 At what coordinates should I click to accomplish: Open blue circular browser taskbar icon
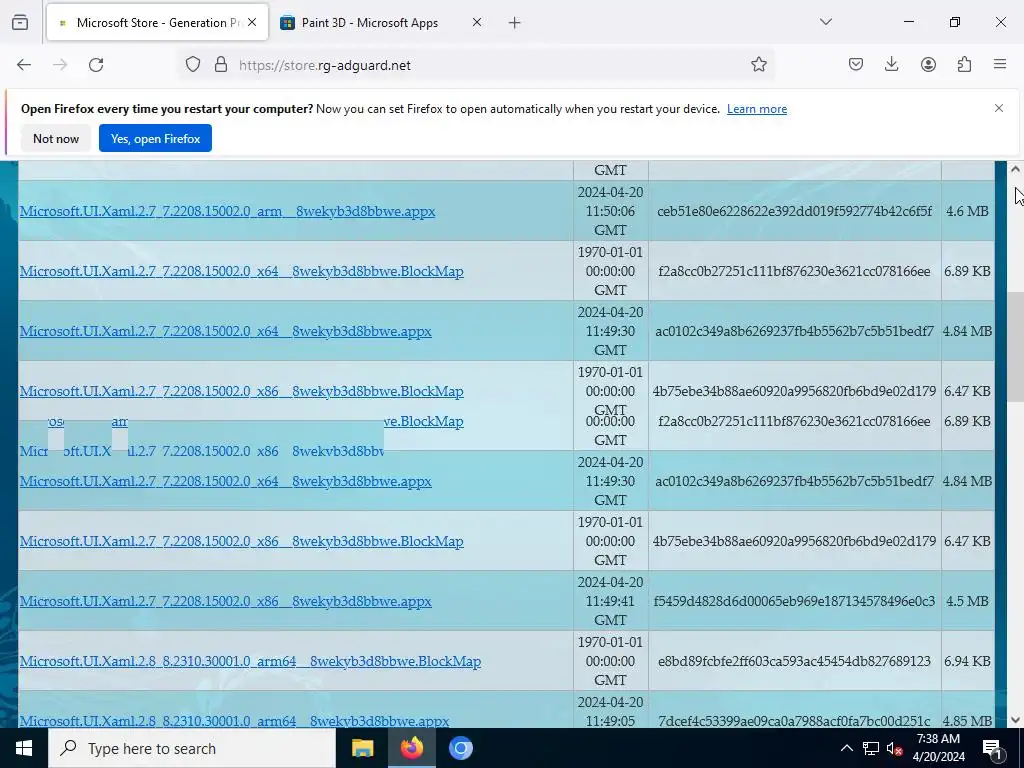[460, 748]
